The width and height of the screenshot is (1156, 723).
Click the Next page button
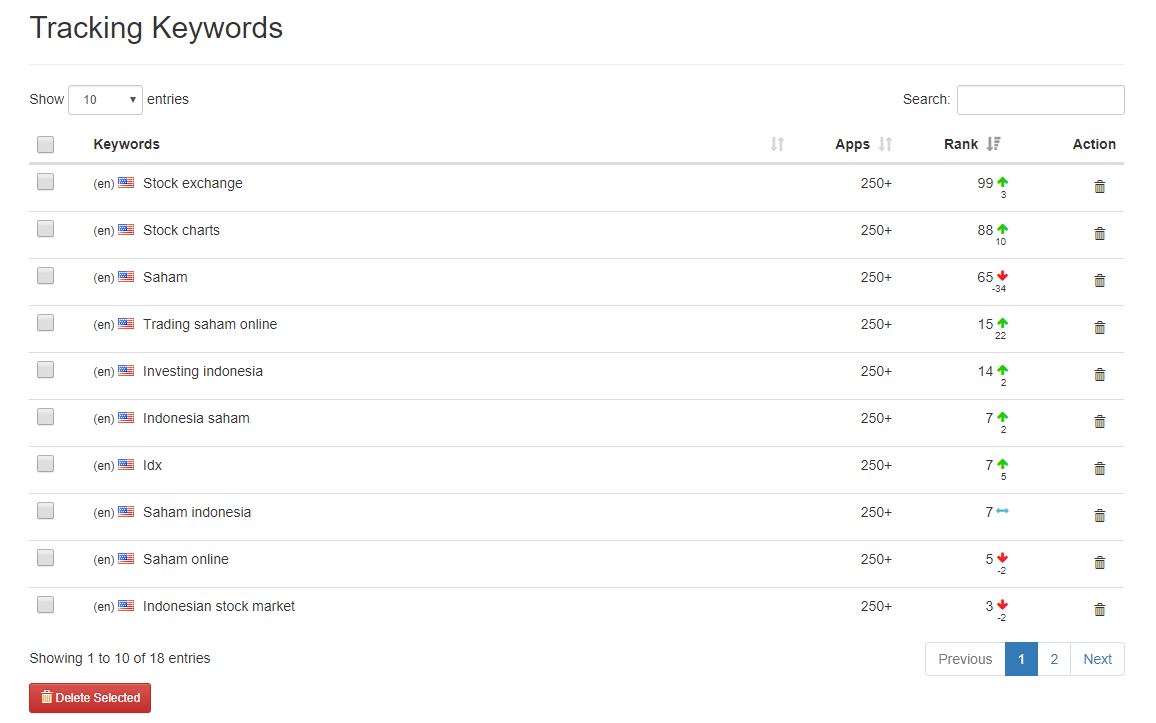(x=1097, y=659)
